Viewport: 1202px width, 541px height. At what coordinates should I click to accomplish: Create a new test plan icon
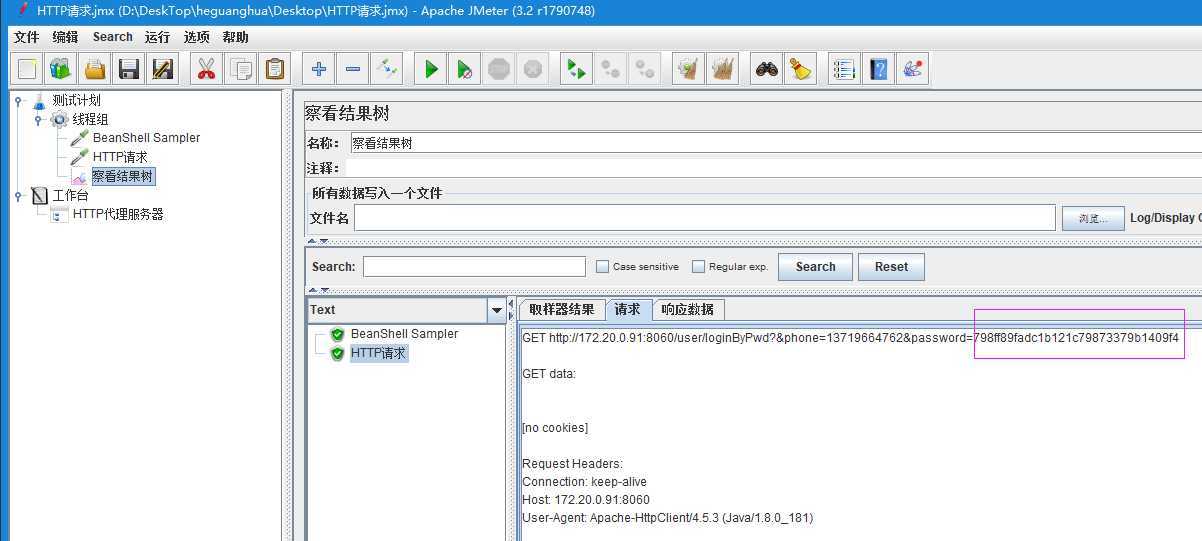point(27,69)
